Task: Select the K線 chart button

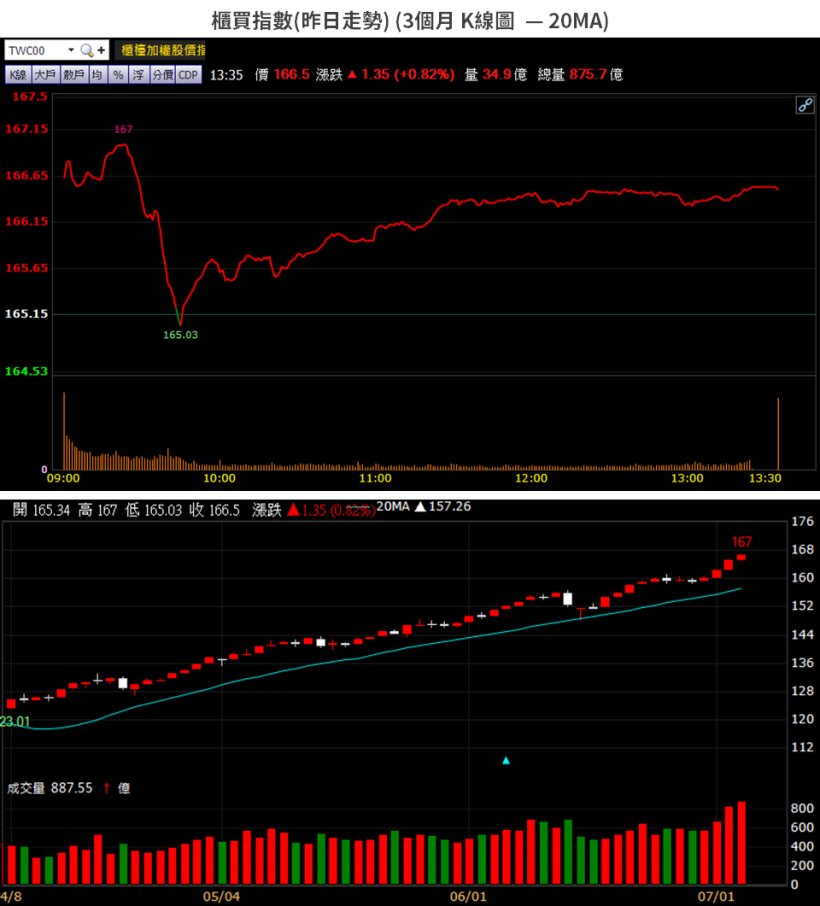Action: pyautogui.click(x=18, y=75)
